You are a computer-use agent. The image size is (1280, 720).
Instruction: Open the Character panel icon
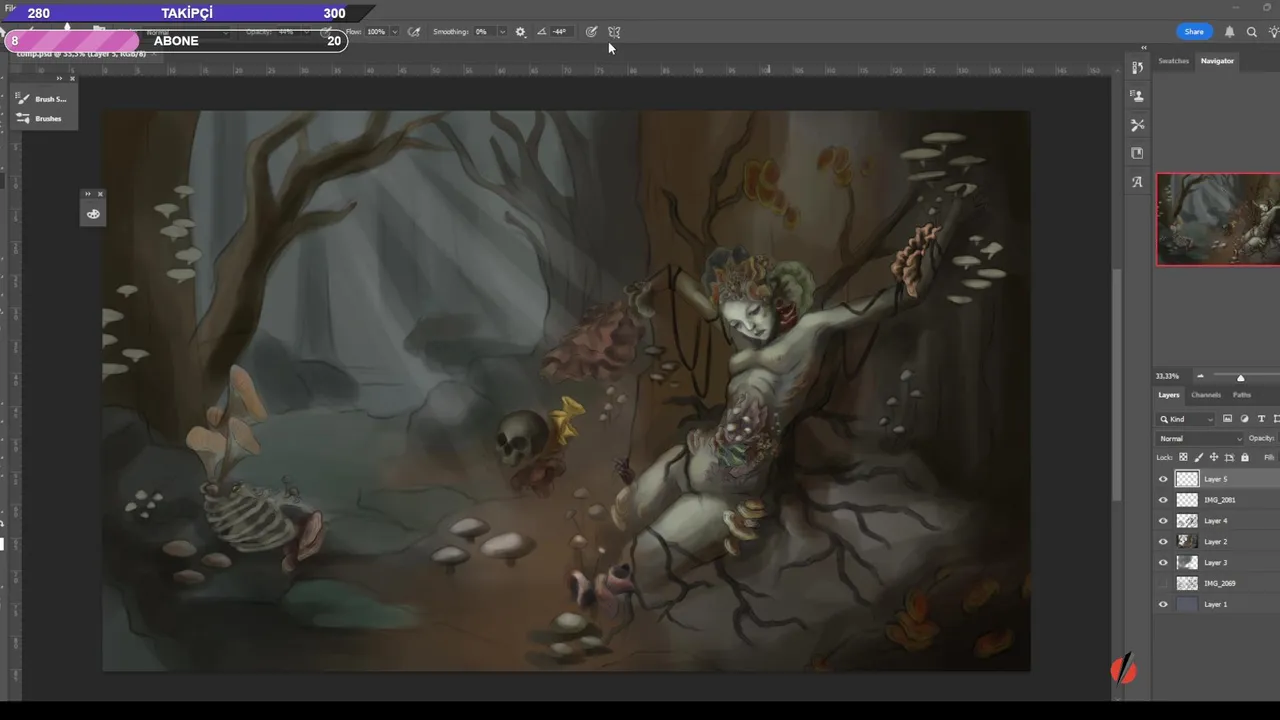(1137, 182)
